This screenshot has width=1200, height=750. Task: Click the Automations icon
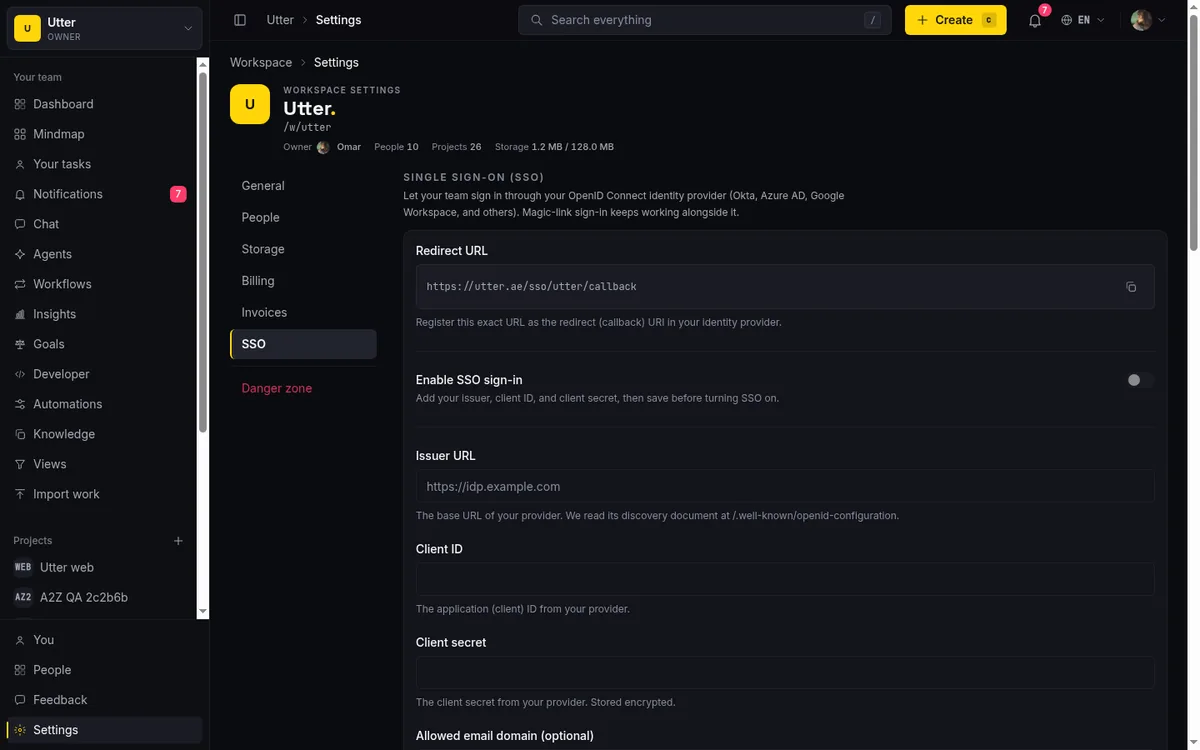pos(20,404)
